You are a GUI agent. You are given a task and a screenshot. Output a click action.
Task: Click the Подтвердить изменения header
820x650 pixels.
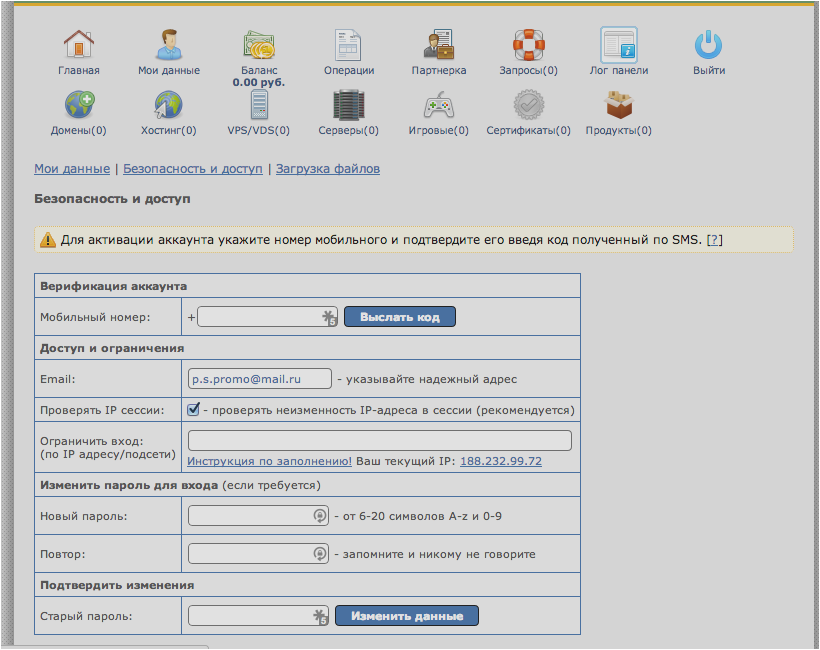[x=117, y=585]
